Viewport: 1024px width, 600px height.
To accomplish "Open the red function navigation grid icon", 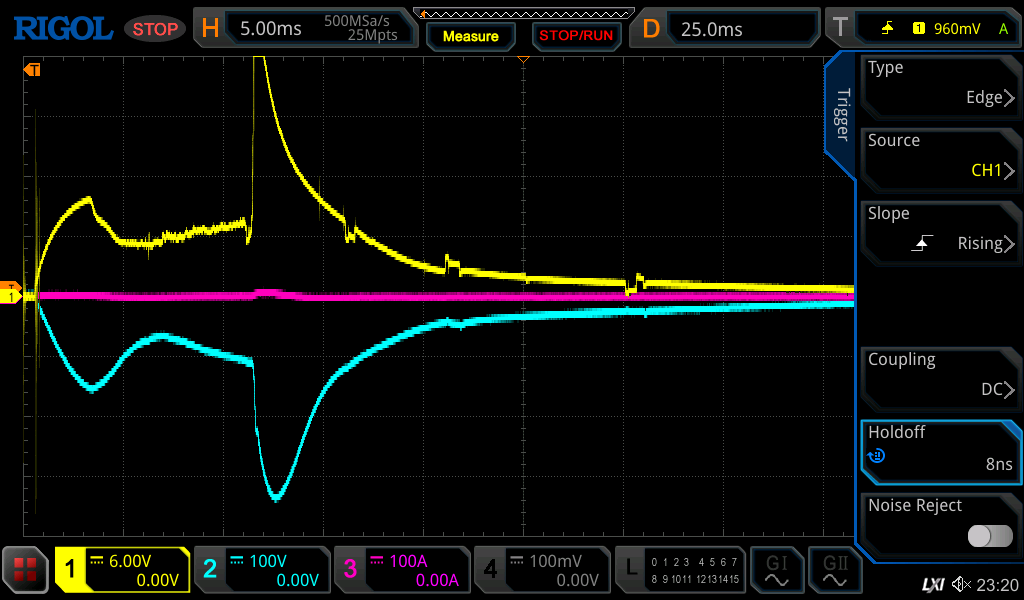I will 26,570.
